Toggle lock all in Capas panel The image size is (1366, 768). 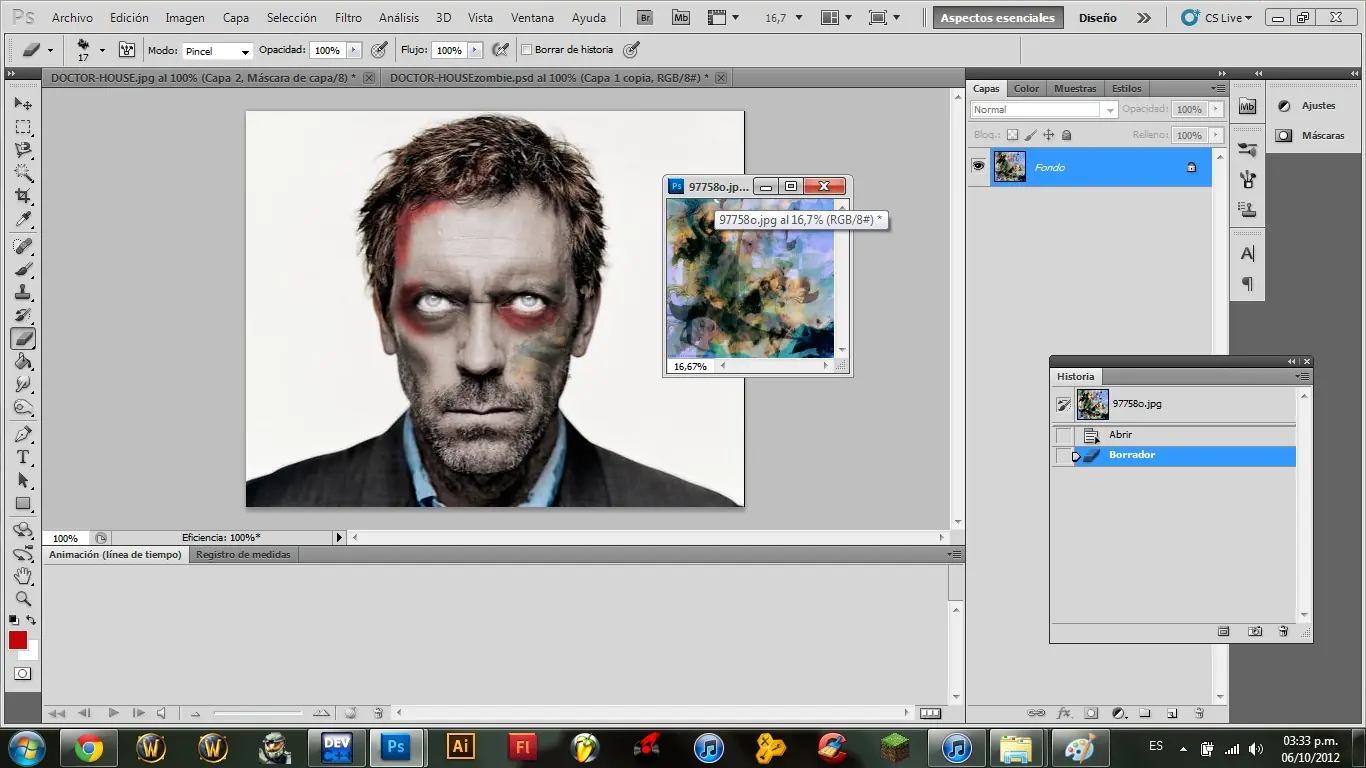[x=1066, y=135]
